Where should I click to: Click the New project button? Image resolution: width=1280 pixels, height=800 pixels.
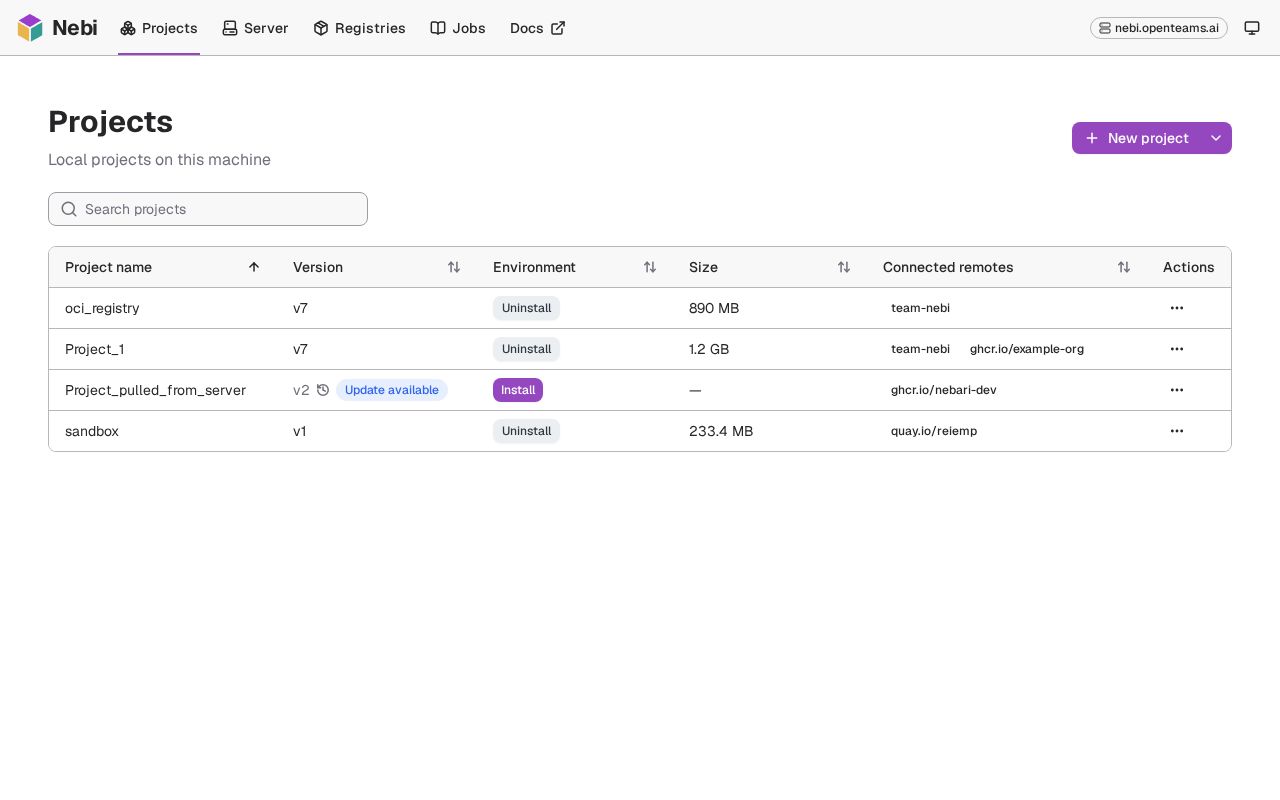tap(1137, 138)
